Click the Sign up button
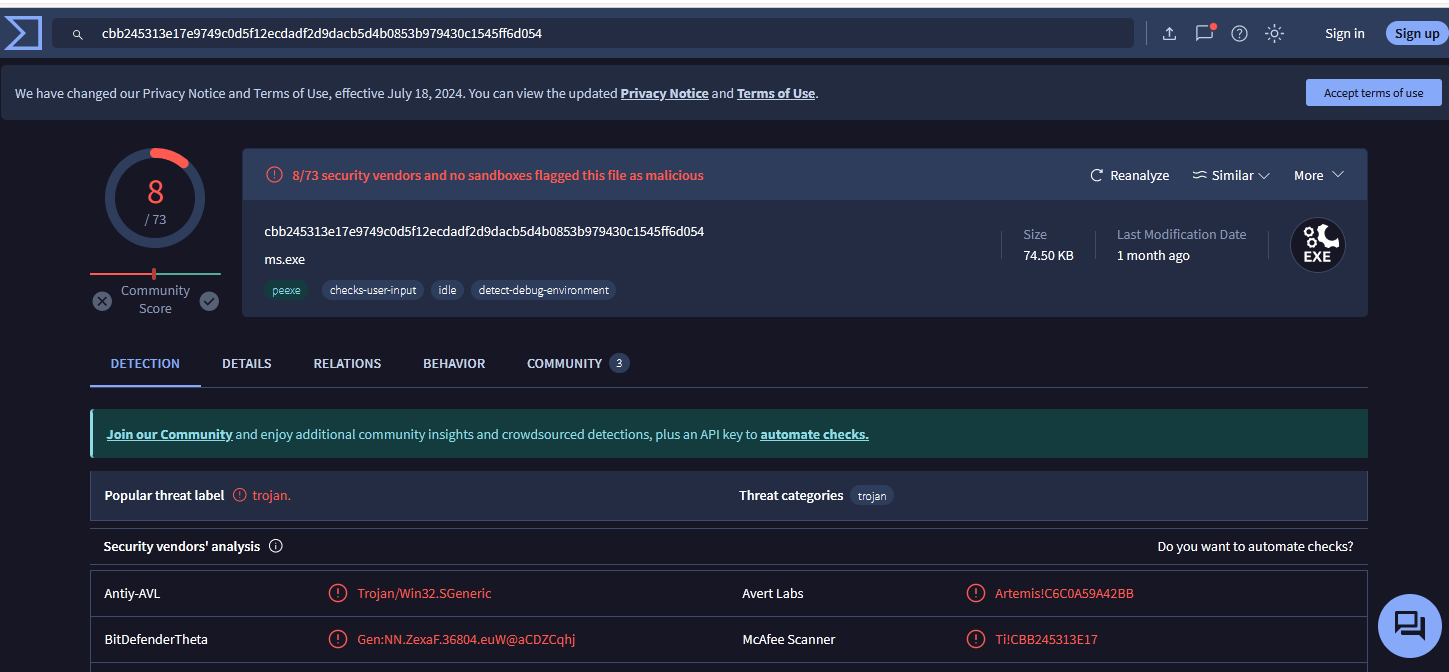Image resolution: width=1449 pixels, height=672 pixels. click(x=1417, y=33)
